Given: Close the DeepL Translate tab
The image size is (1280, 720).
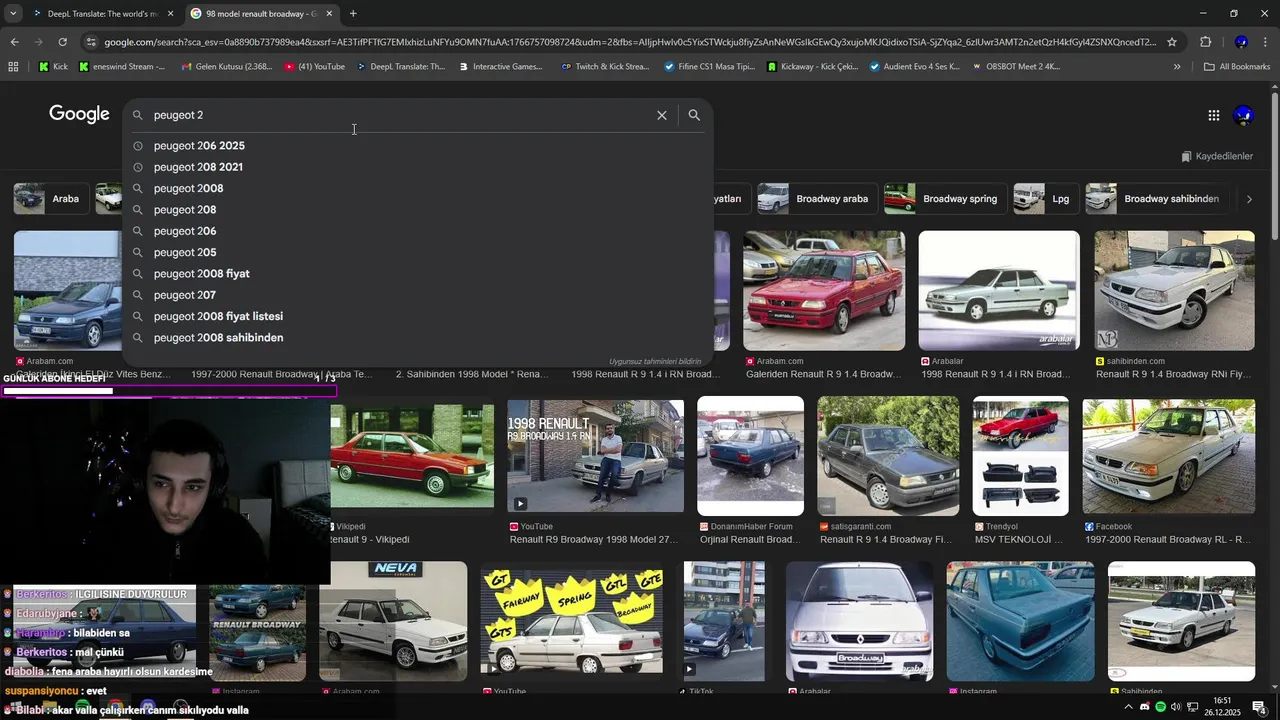Looking at the screenshot, I should 171,14.
